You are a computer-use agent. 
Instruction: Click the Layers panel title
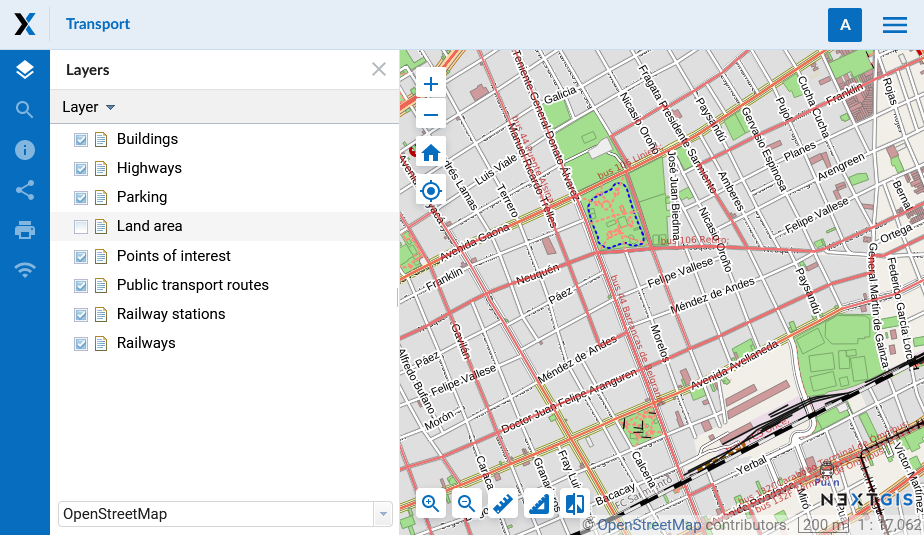click(x=88, y=70)
